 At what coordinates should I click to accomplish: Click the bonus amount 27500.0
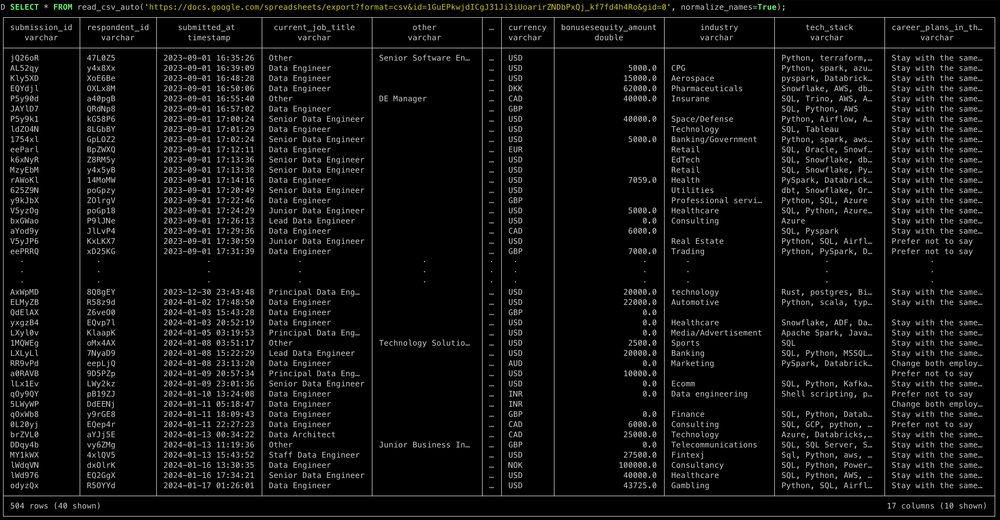click(640, 456)
